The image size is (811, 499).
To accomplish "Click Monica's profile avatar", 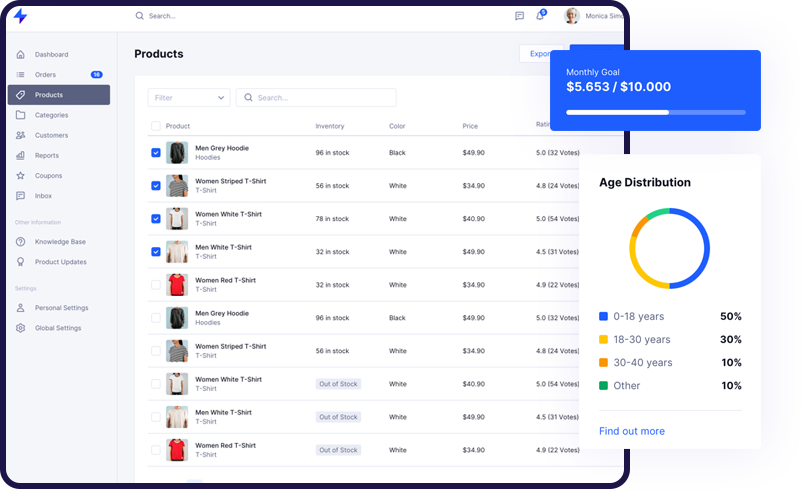I will (x=572, y=16).
